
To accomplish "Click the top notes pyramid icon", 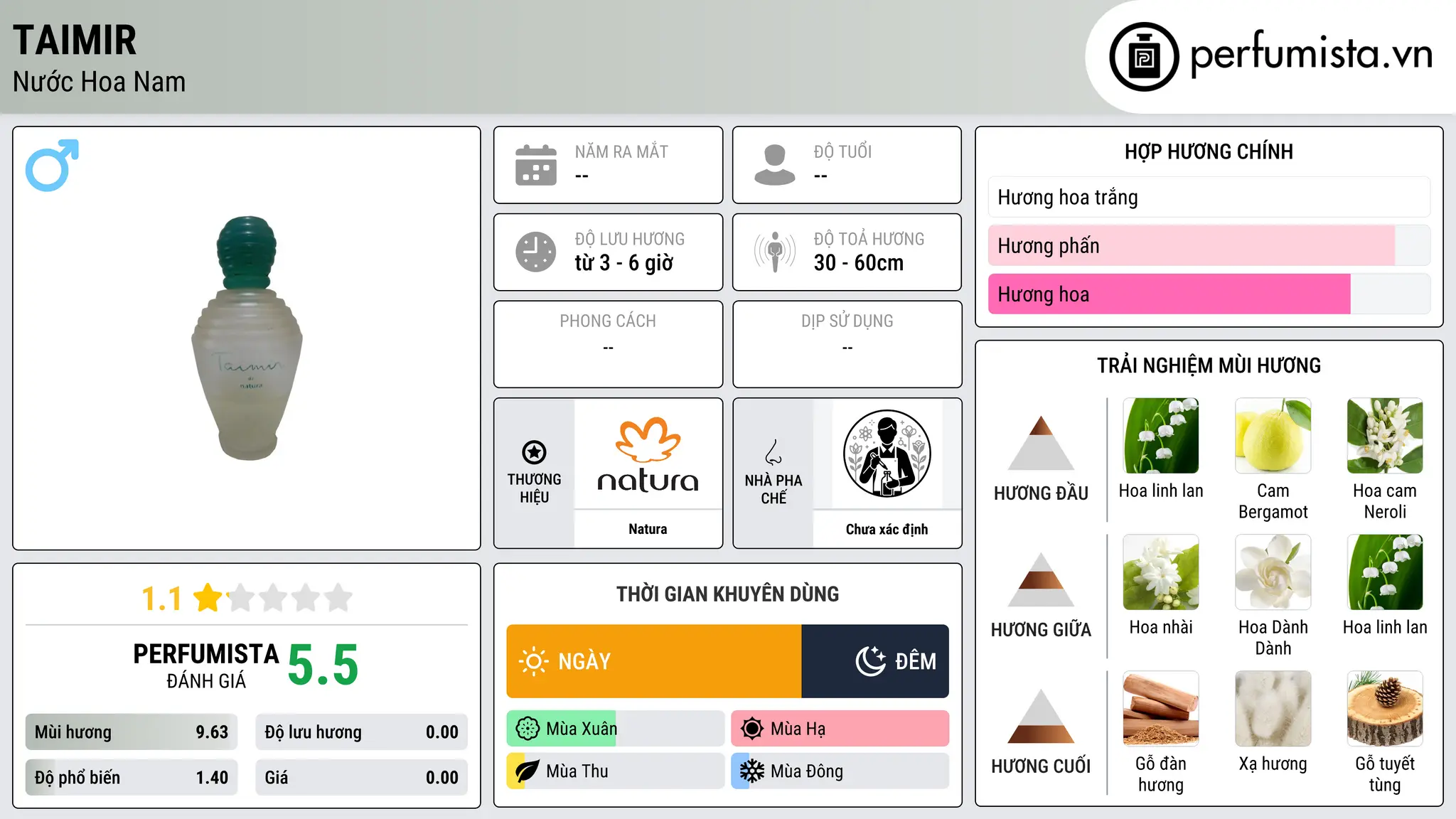I will pos(1041,443).
